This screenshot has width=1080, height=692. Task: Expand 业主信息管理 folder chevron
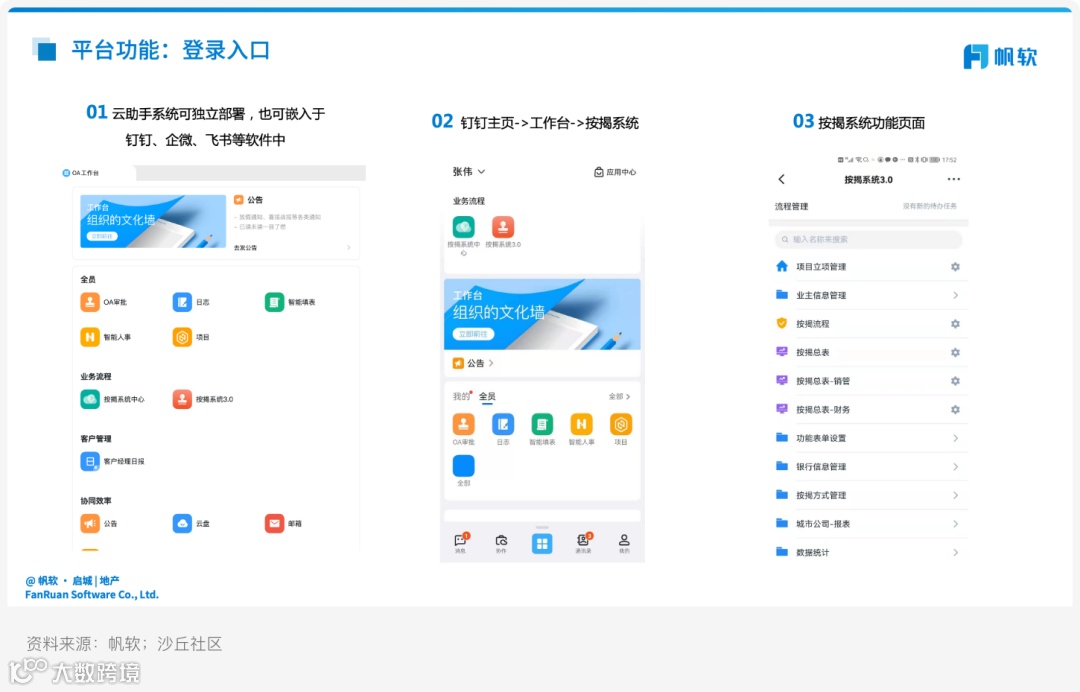[x=955, y=295]
